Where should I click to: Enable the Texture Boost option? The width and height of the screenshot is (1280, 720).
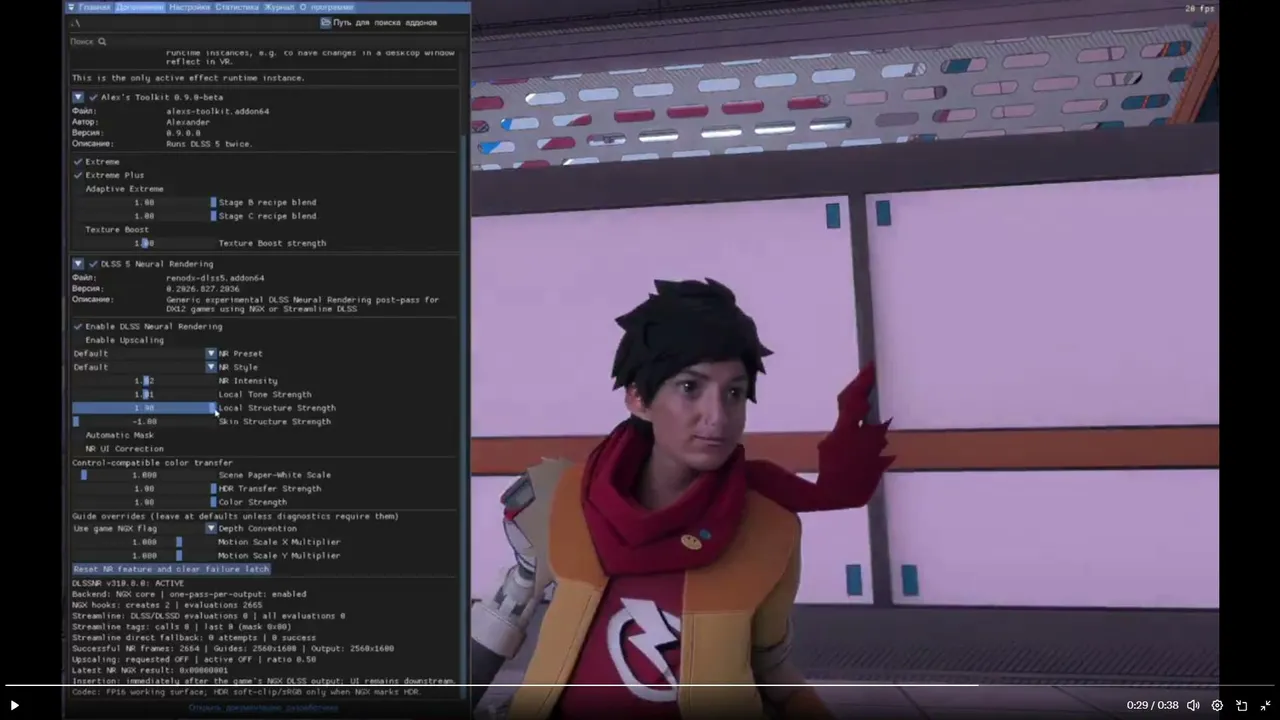77,230
